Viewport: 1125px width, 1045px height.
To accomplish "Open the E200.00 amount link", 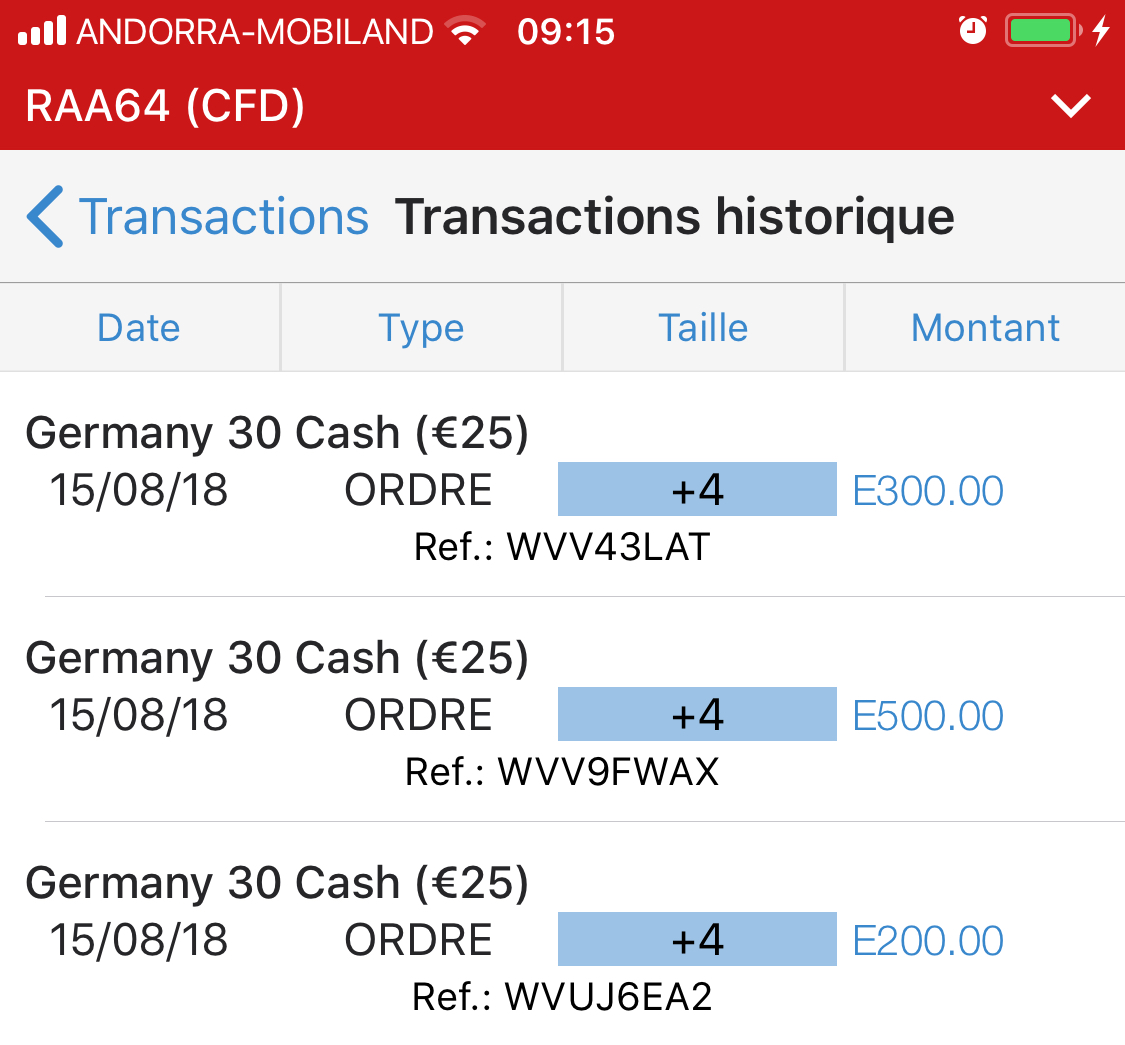I will click(928, 941).
